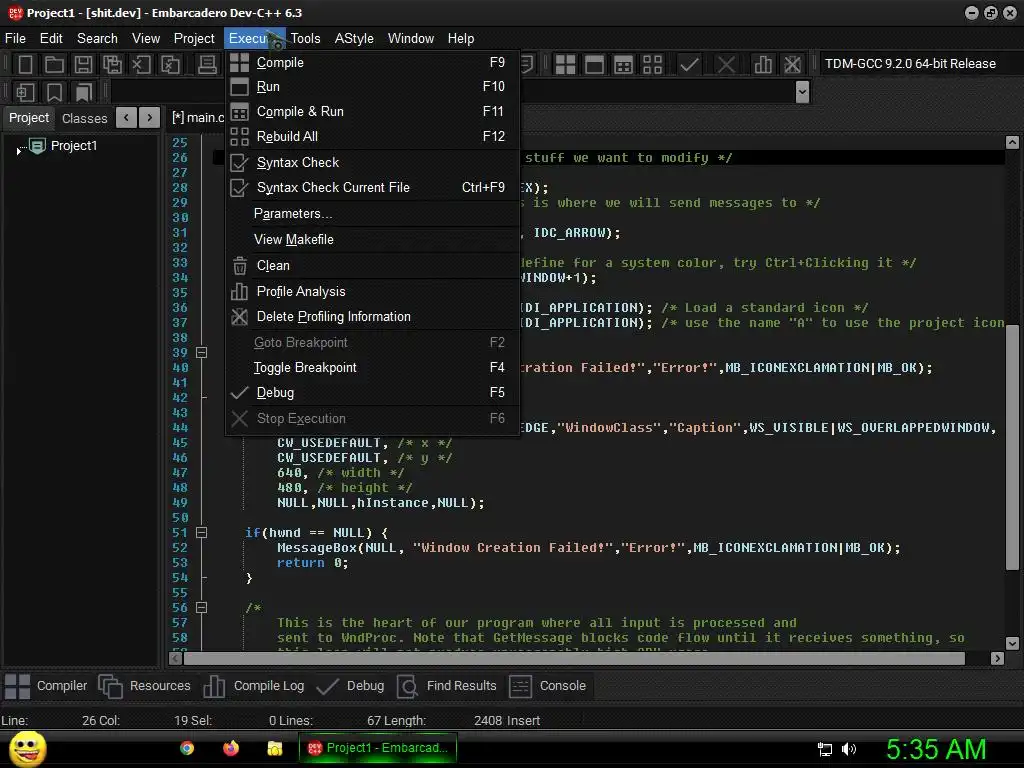Screen dimensions: 1024x768
Task: Collapse the code fold at line 39
Action: (202, 353)
